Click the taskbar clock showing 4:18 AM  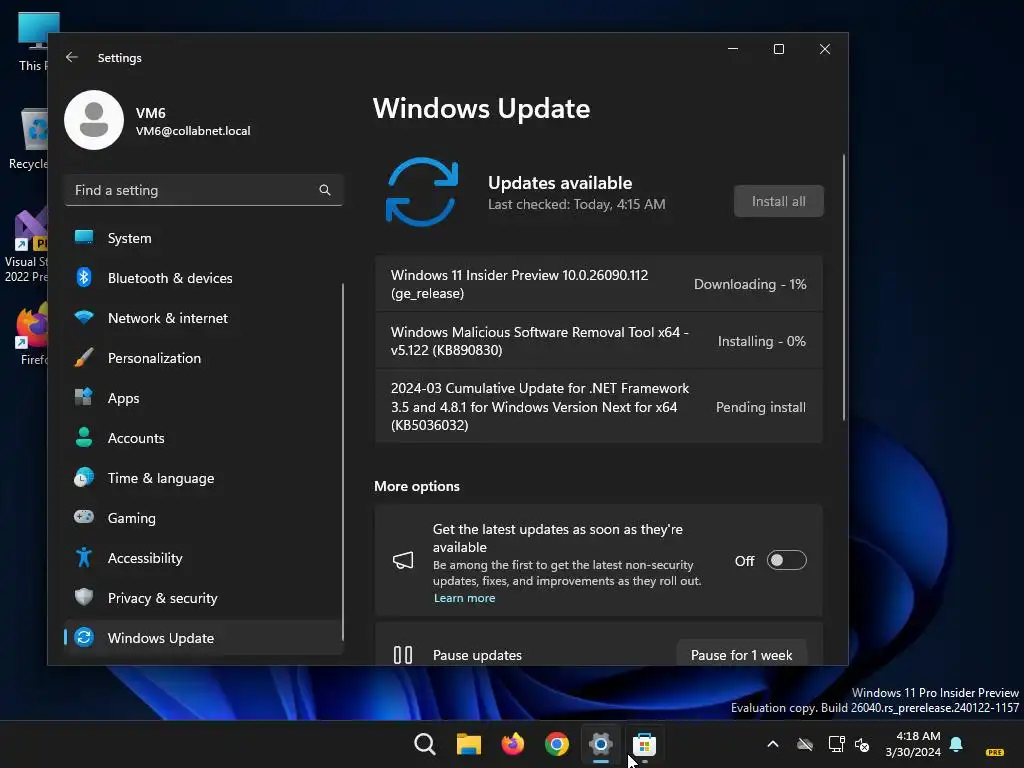point(913,744)
